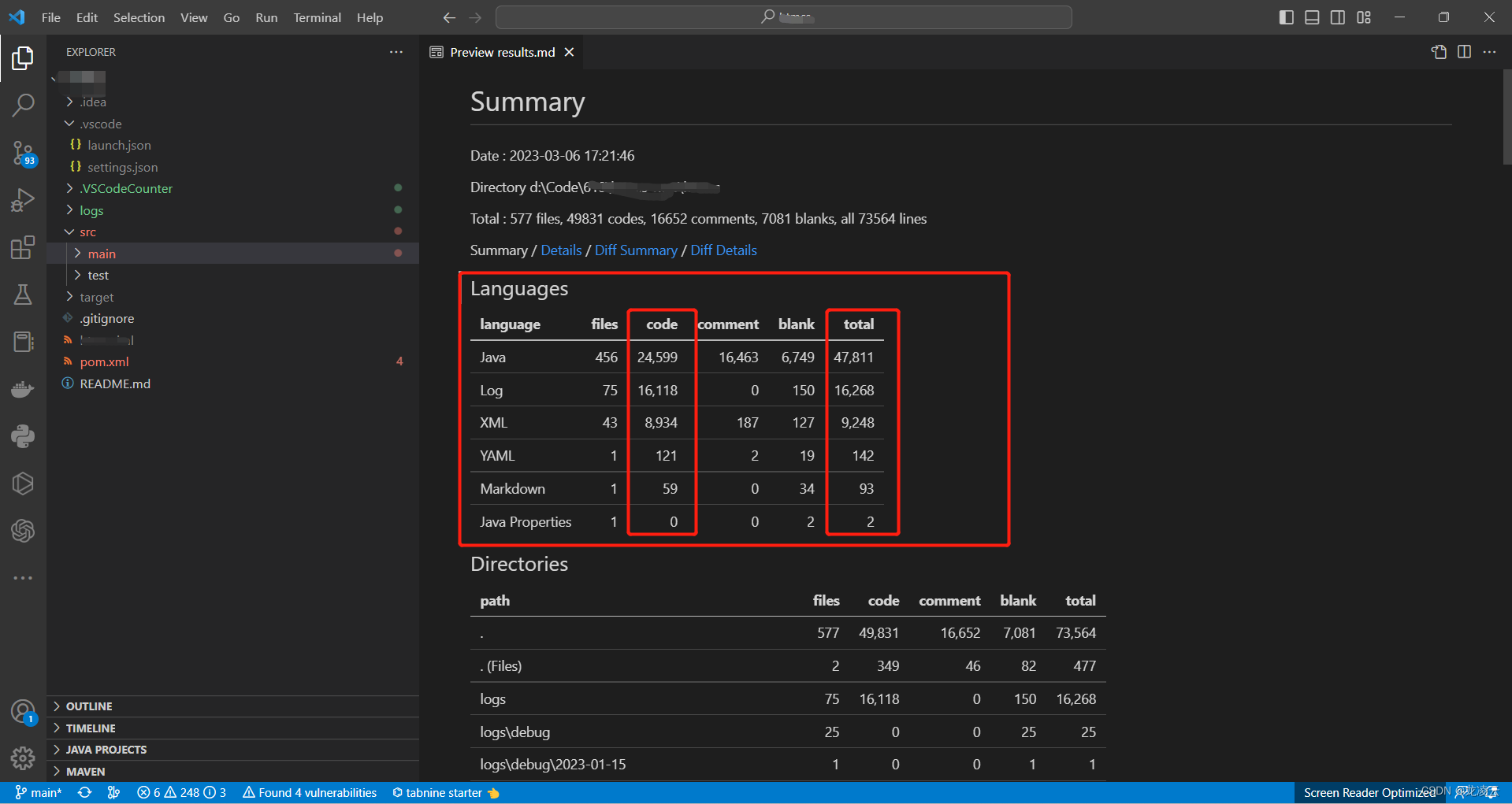Click the Java row code value 24,599

pos(657,357)
